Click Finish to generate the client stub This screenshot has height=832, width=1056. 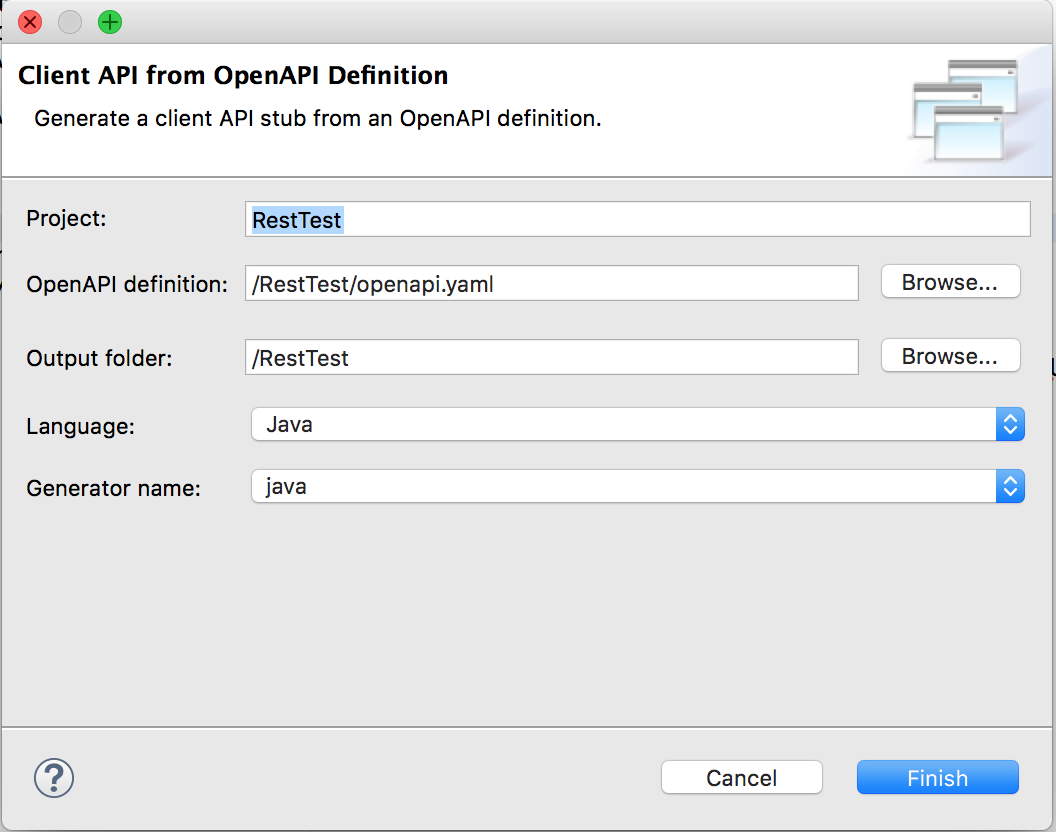(x=936, y=777)
